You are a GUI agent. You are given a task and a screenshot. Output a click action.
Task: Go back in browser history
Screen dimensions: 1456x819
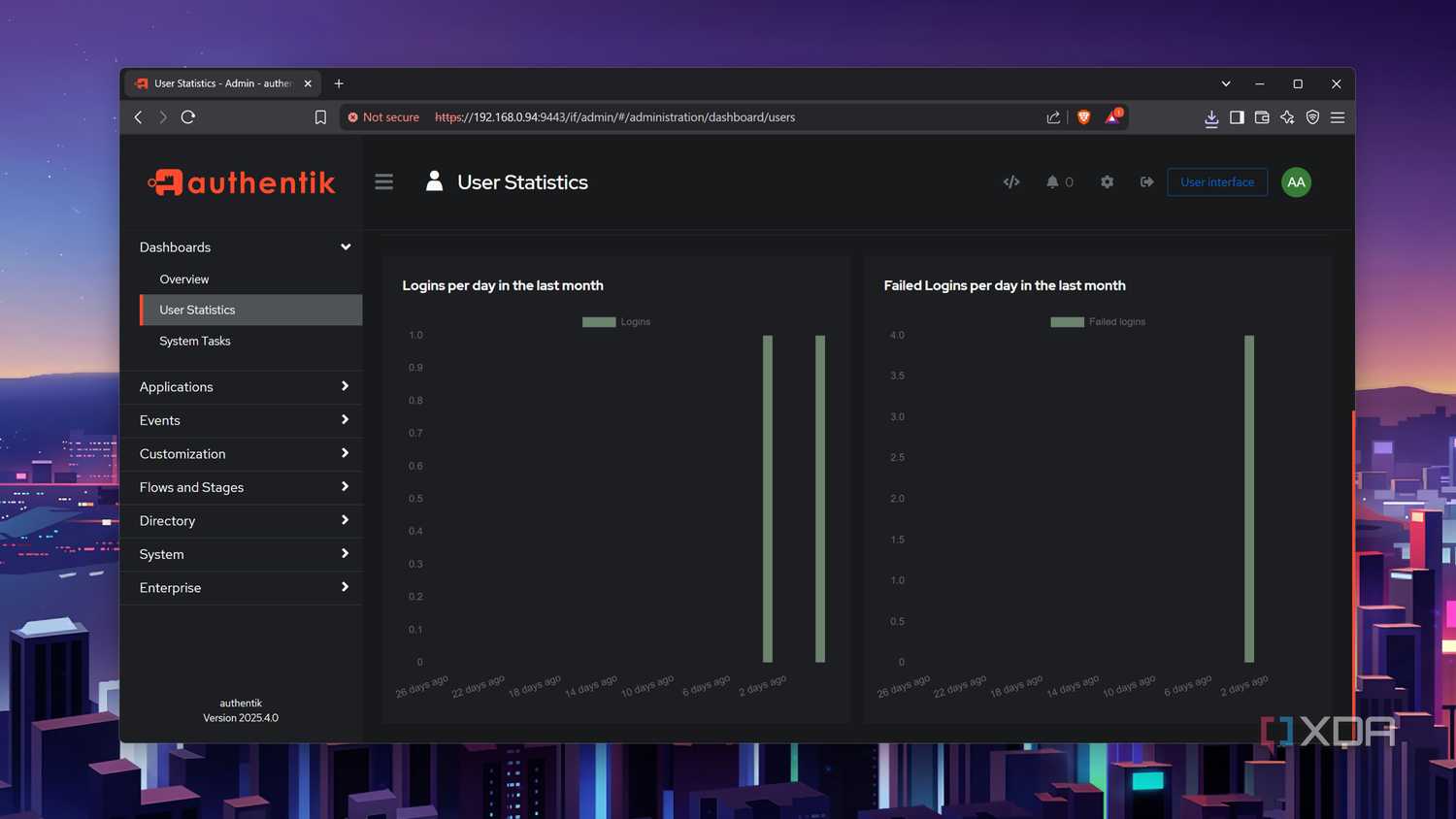point(139,117)
